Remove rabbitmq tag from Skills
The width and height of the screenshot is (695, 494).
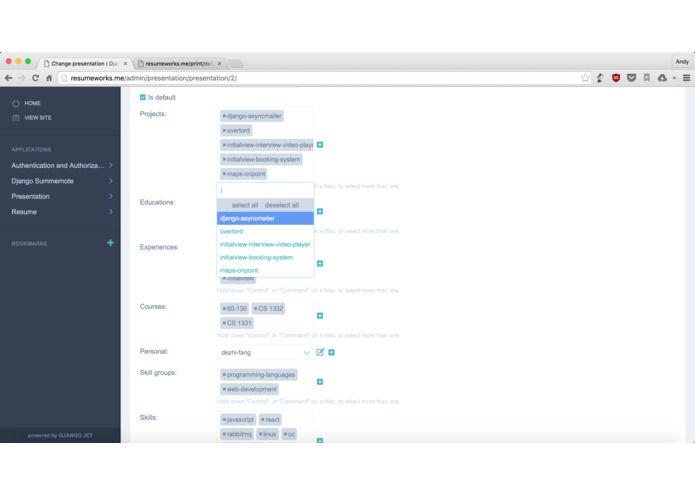224,434
